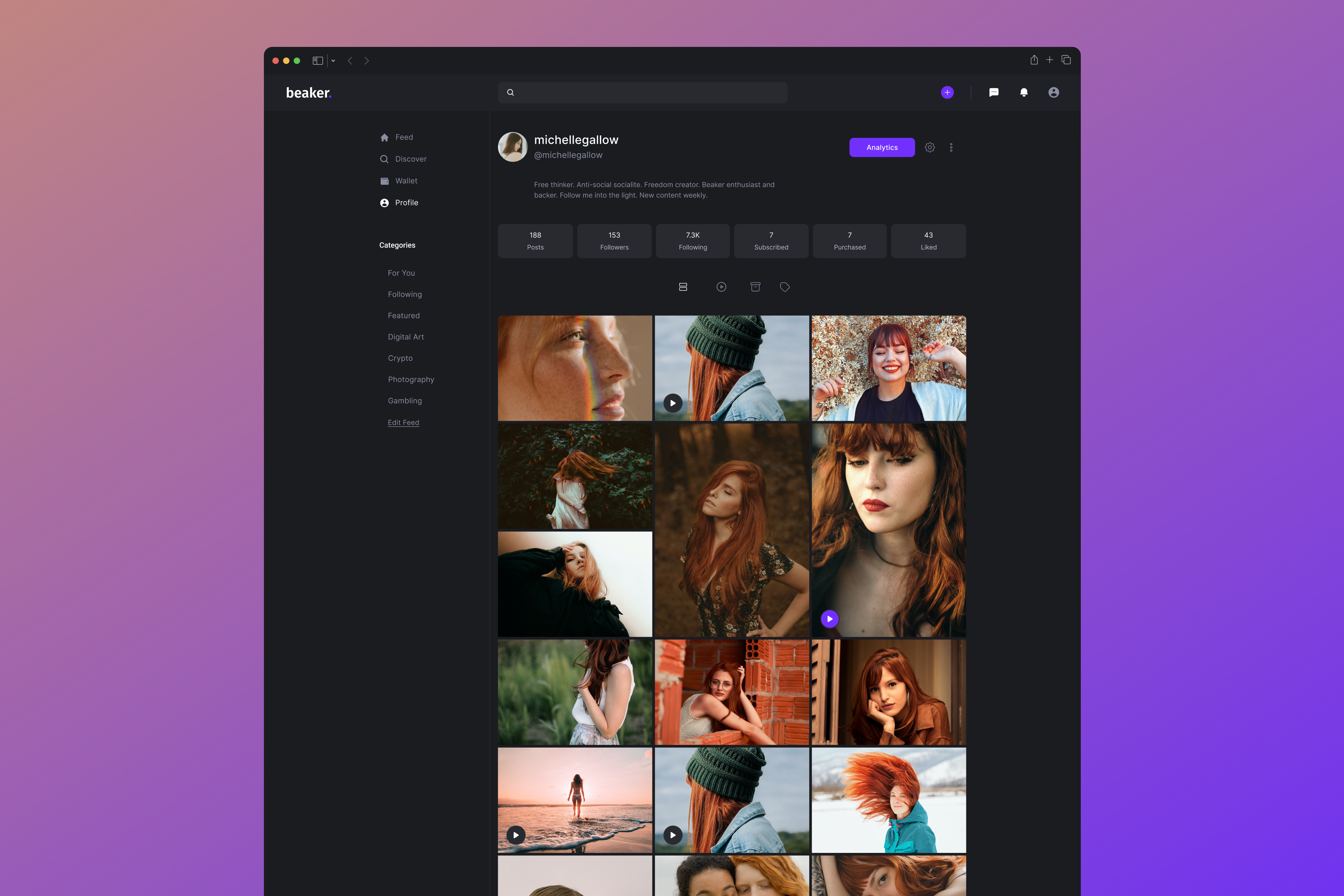Play the purple-button video thumbnail
This screenshot has height=896, width=1344.
tap(829, 619)
